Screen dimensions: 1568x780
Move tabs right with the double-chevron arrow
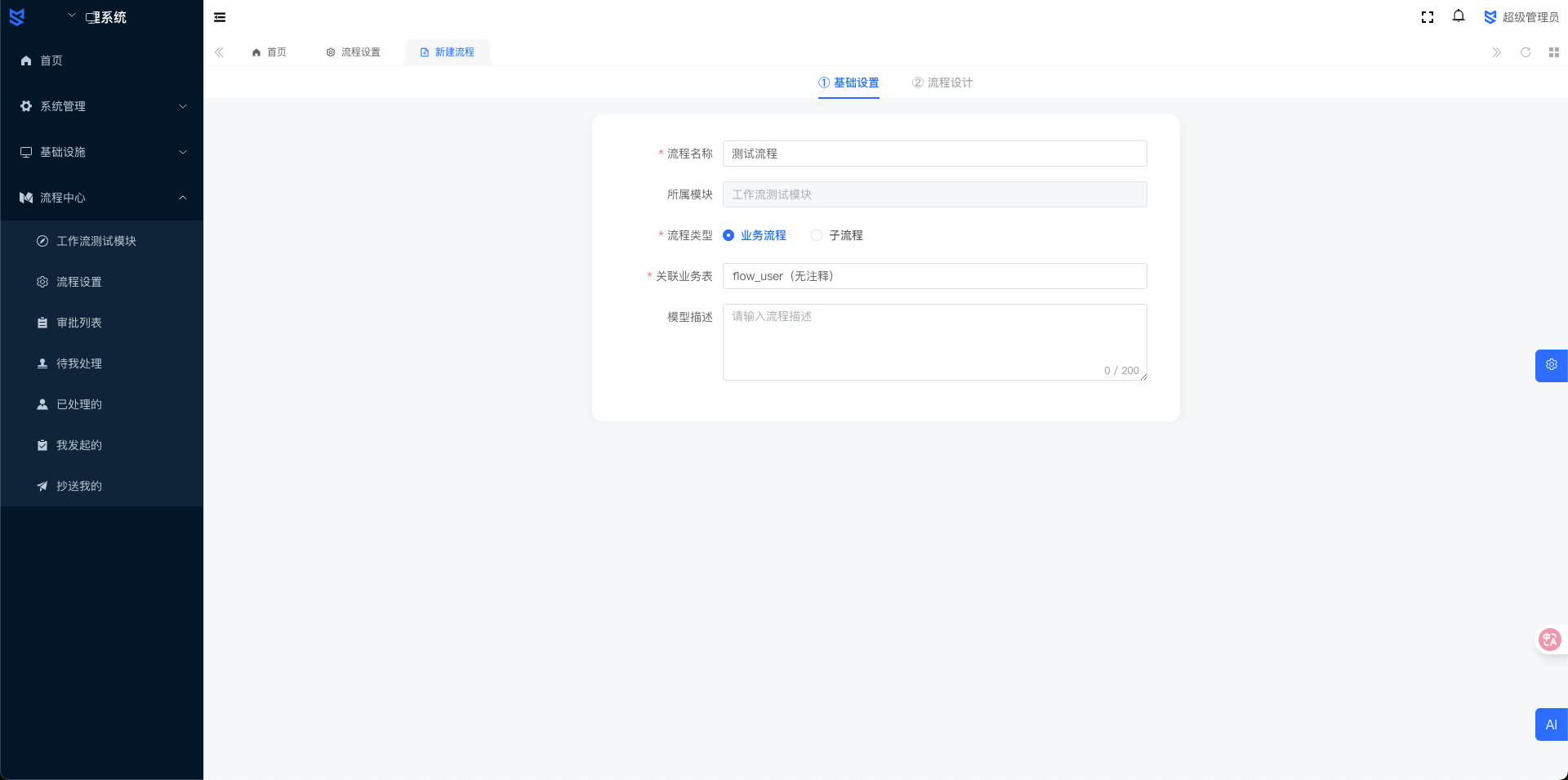click(x=1496, y=52)
